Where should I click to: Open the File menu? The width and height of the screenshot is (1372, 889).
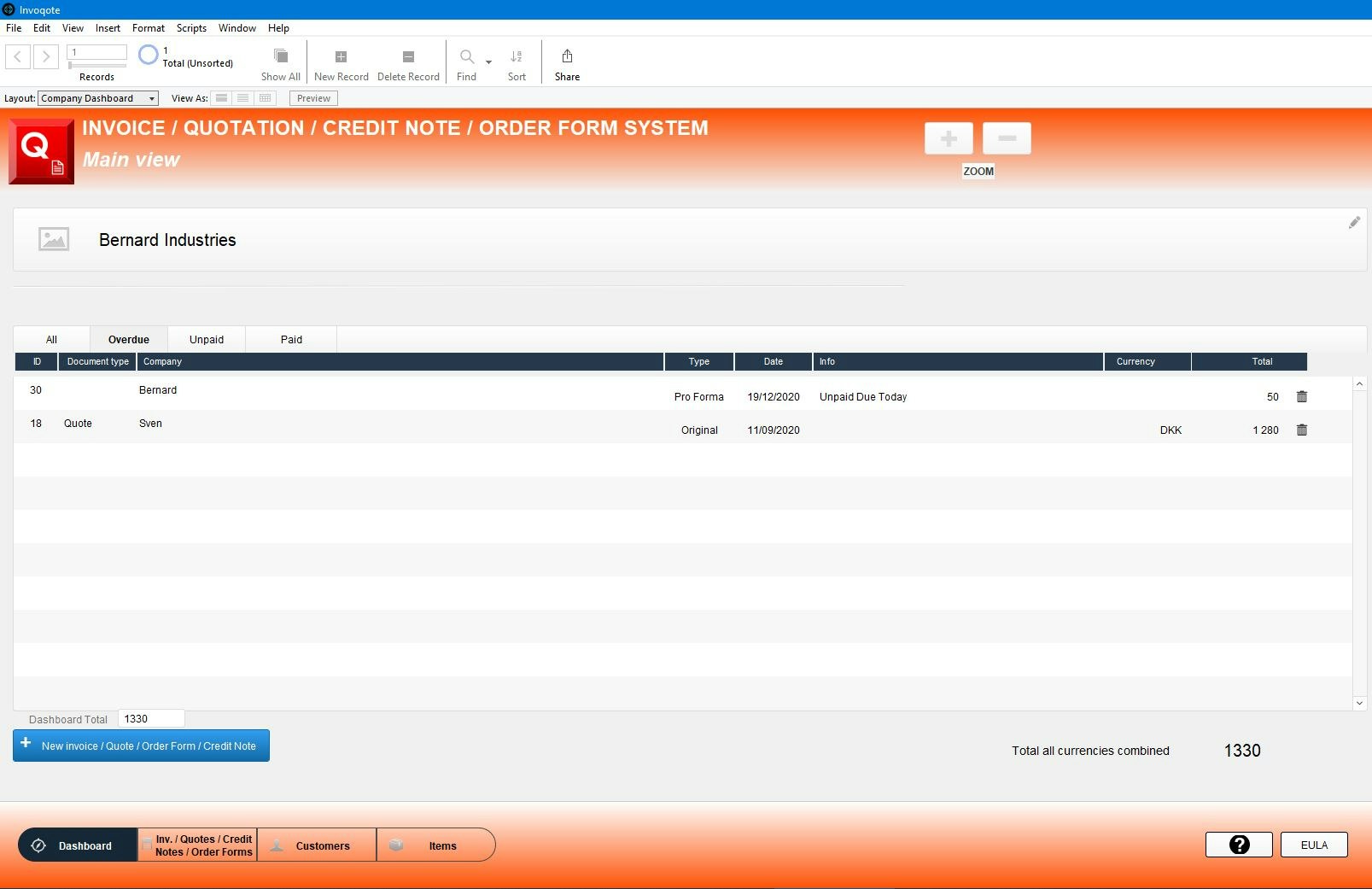tap(14, 28)
